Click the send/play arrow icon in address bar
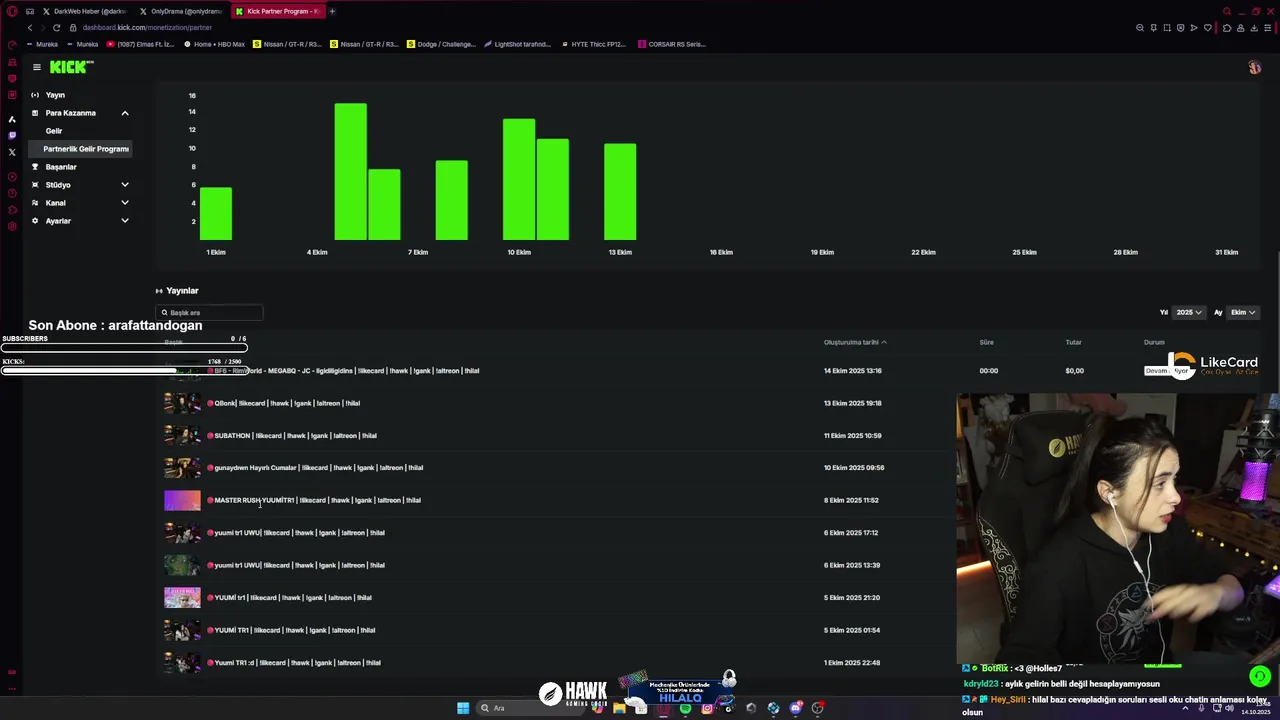Viewport: 1280px width, 720px height. coord(1194,28)
